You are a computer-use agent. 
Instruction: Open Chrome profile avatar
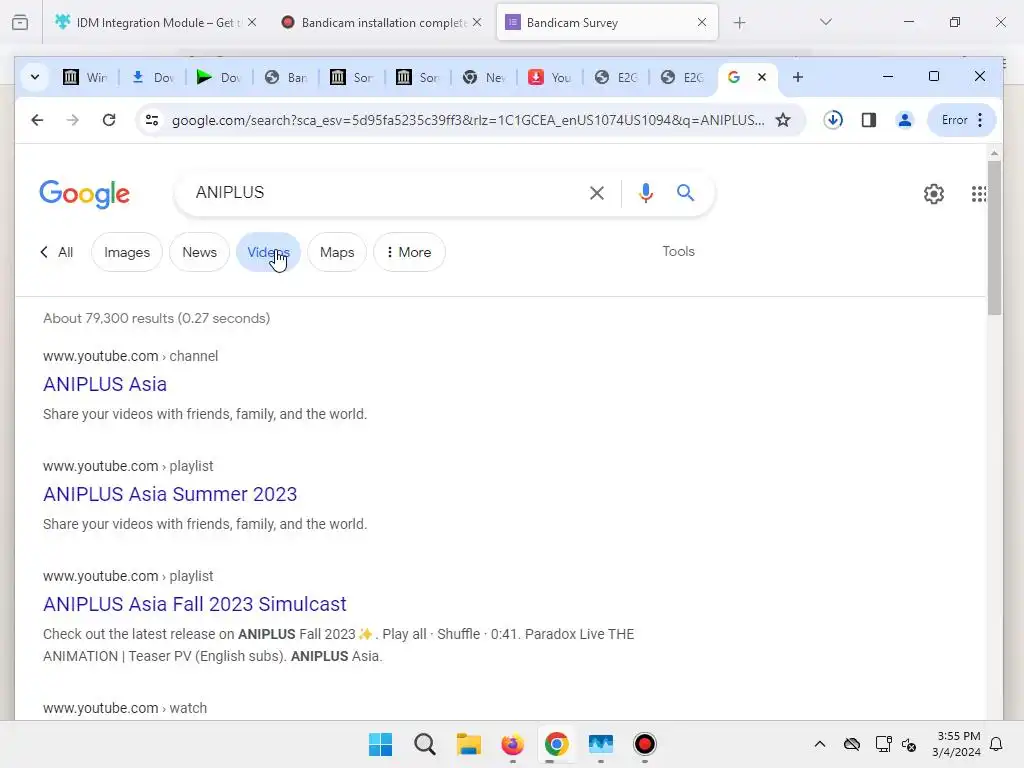click(x=904, y=120)
